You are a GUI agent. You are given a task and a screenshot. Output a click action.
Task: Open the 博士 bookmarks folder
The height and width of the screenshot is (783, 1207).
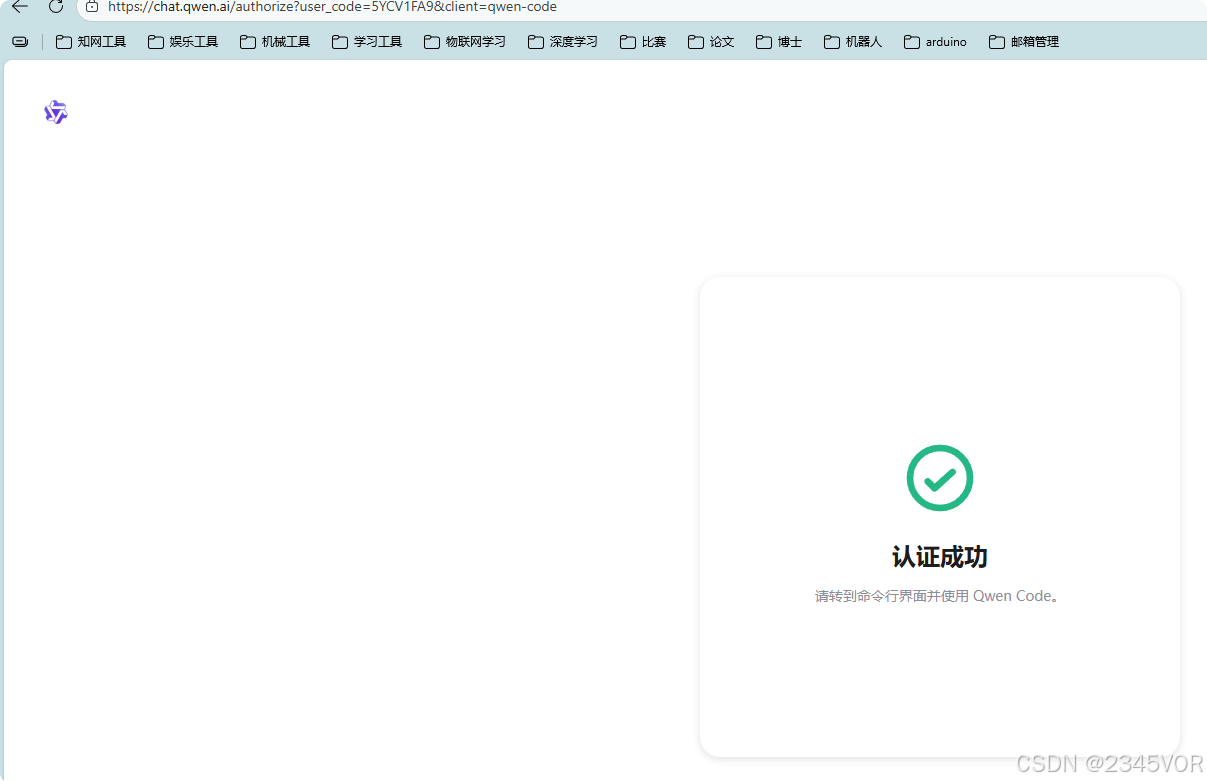778,41
